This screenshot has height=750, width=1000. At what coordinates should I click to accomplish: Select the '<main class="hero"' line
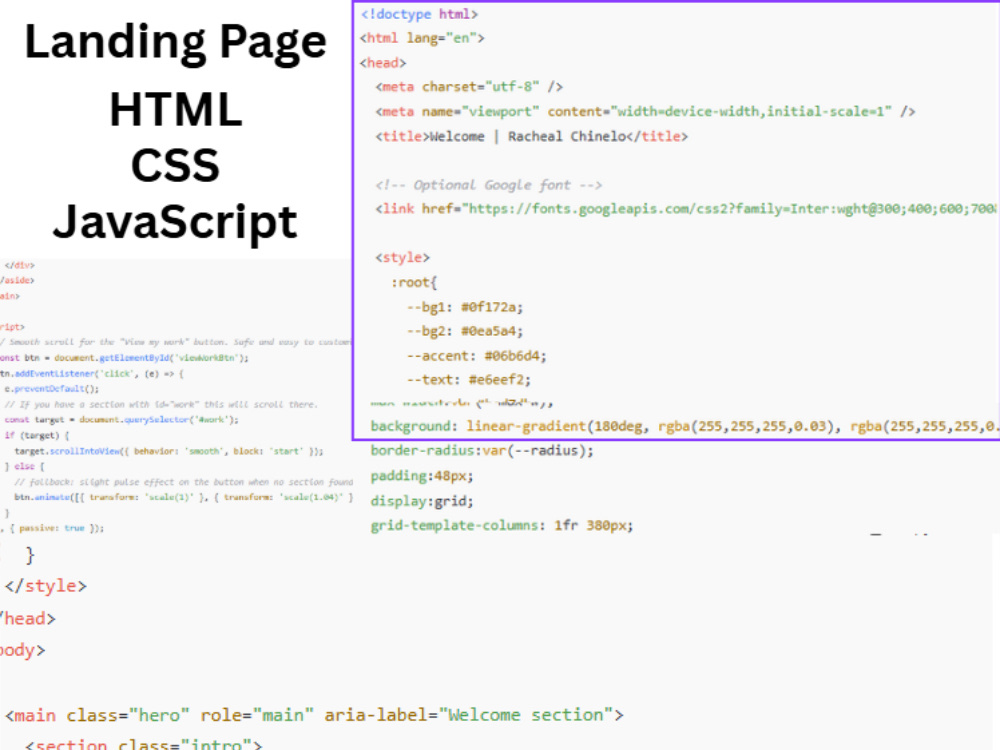point(314,716)
